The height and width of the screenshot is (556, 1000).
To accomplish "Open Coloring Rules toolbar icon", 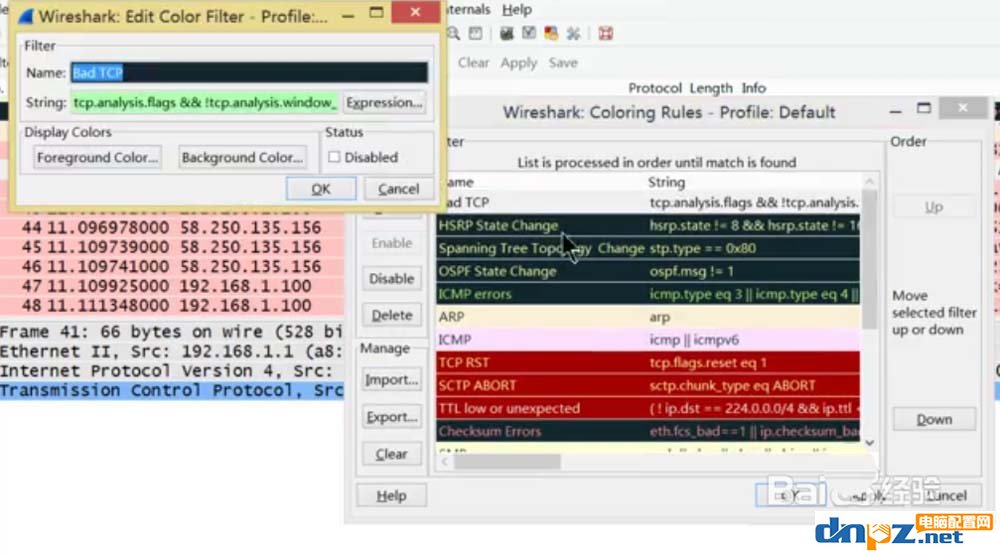I will pos(551,33).
